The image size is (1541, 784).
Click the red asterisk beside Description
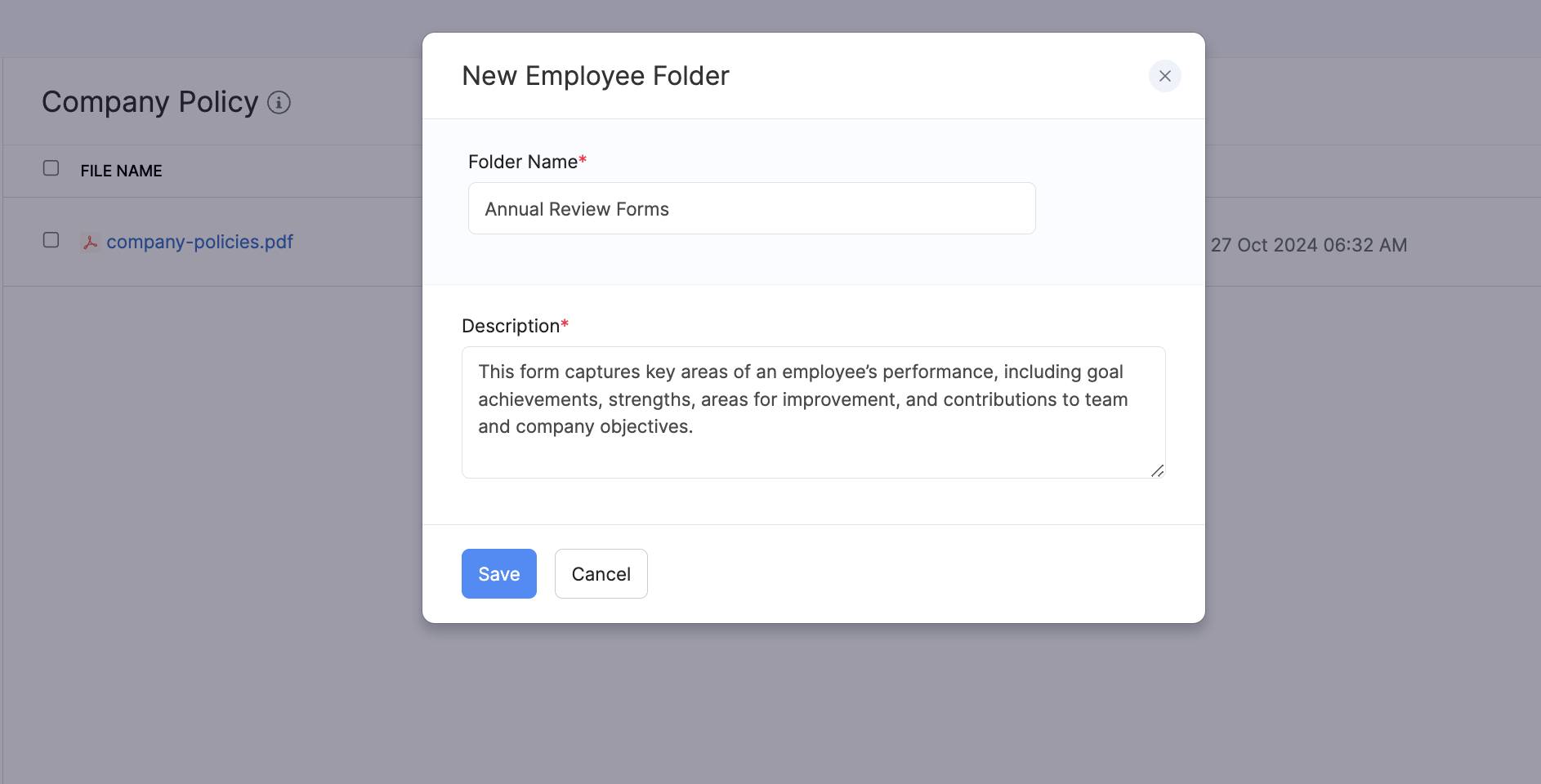click(565, 325)
